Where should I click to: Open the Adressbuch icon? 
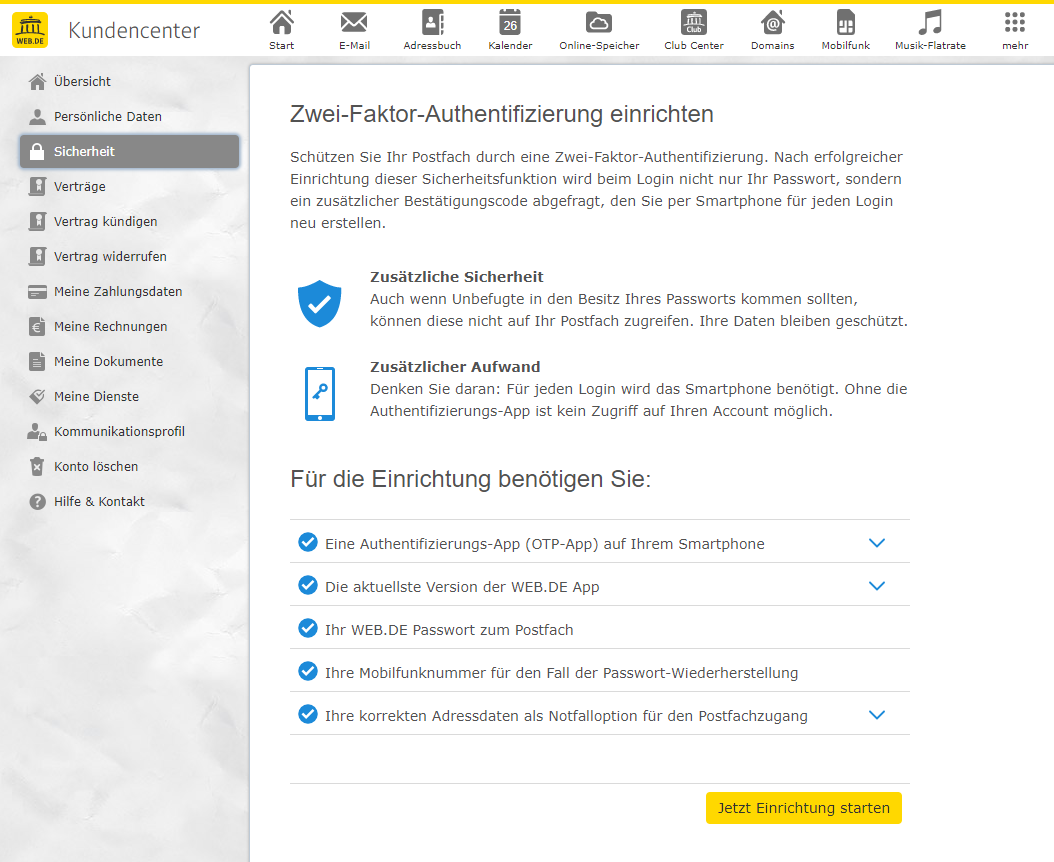(432, 23)
